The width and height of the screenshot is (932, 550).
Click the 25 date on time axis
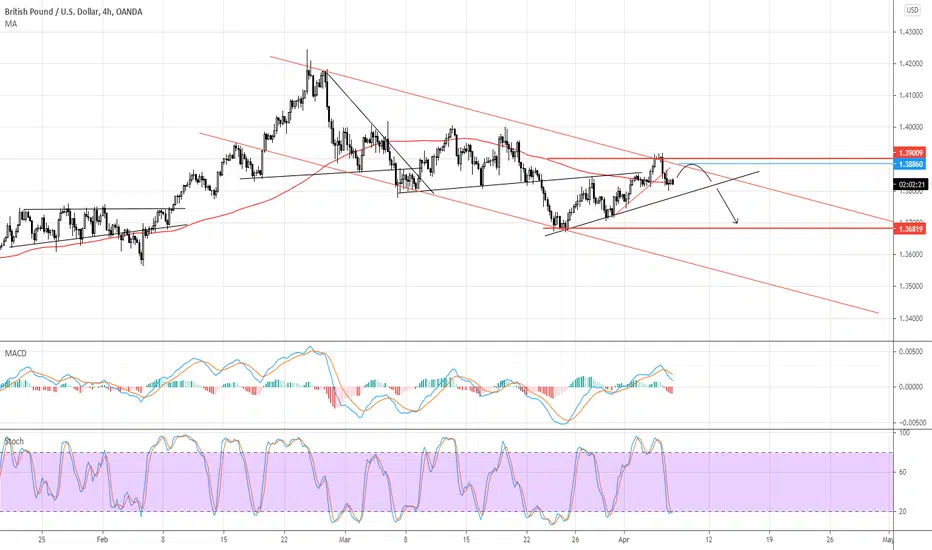pyautogui.click(x=42, y=540)
